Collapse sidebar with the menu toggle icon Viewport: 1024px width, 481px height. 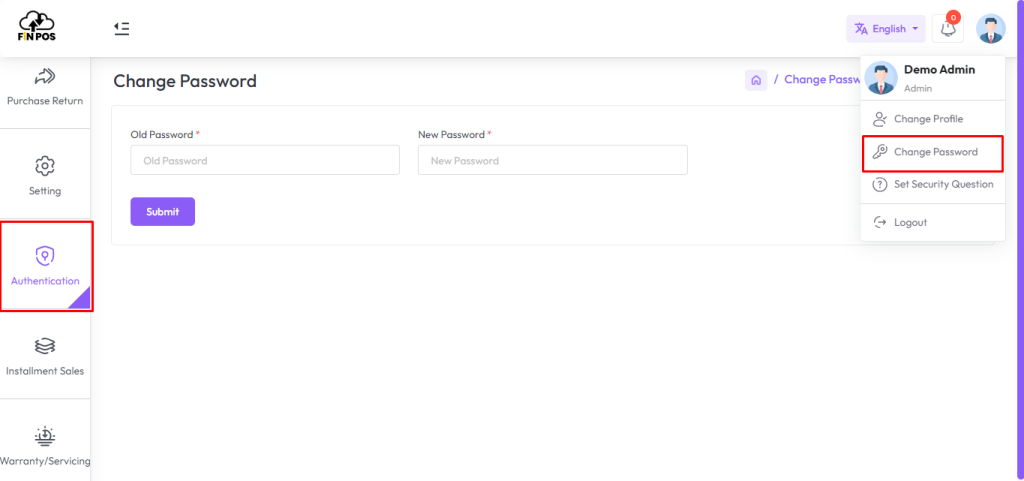tap(121, 28)
